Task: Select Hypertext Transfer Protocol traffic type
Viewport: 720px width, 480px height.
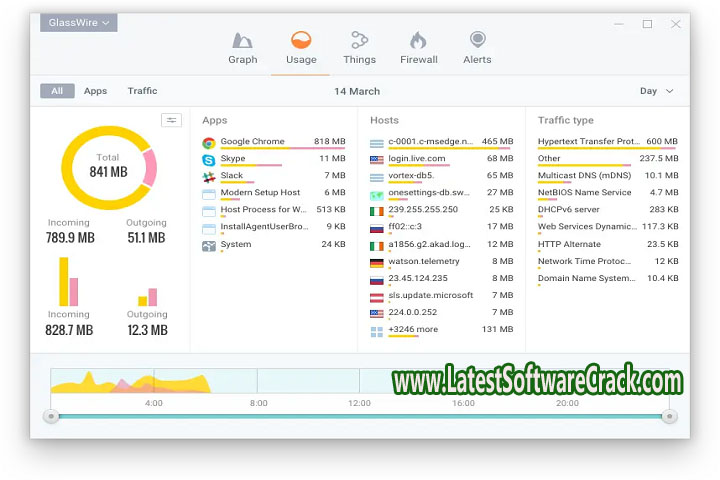Action: point(608,143)
